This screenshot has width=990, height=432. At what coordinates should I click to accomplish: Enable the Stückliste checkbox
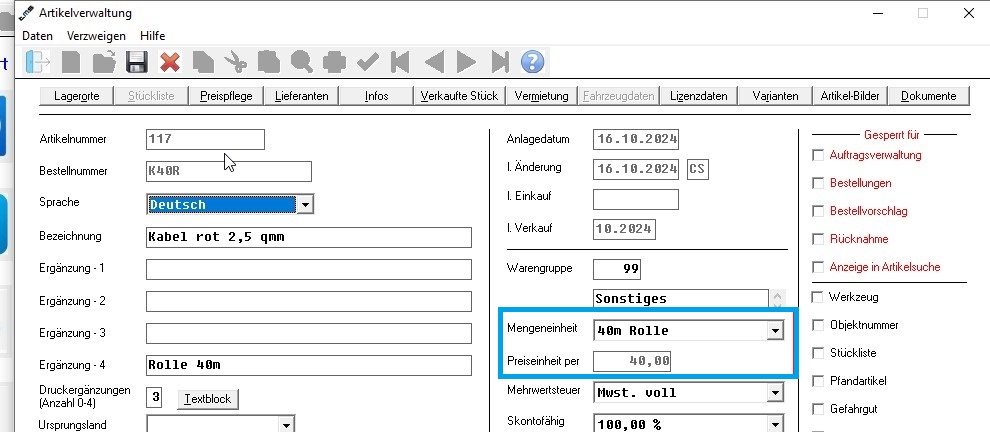pos(818,353)
